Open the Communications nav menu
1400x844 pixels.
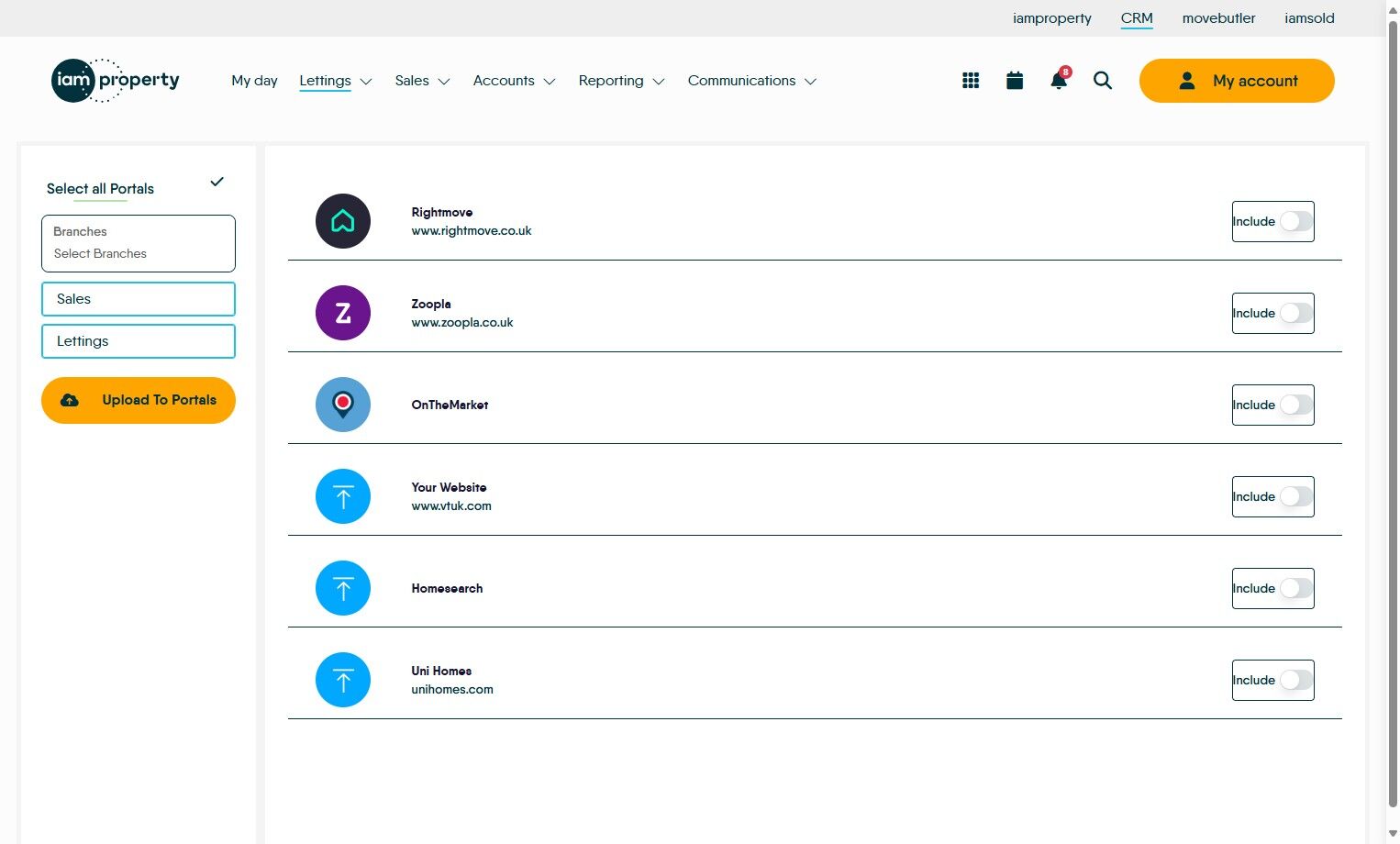[741, 81]
